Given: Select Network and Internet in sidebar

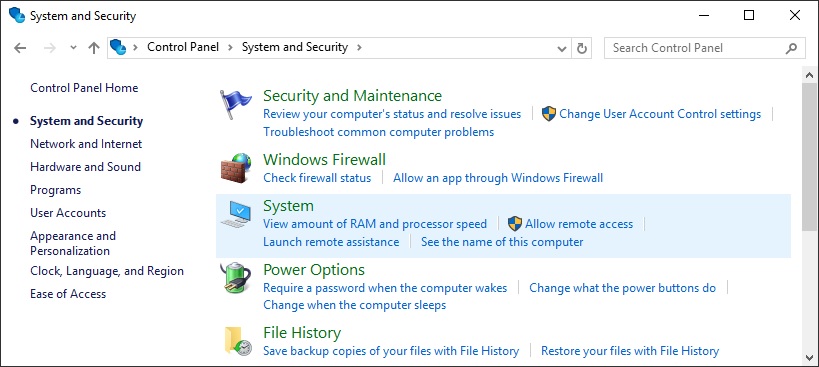Looking at the screenshot, I should tap(86, 144).
